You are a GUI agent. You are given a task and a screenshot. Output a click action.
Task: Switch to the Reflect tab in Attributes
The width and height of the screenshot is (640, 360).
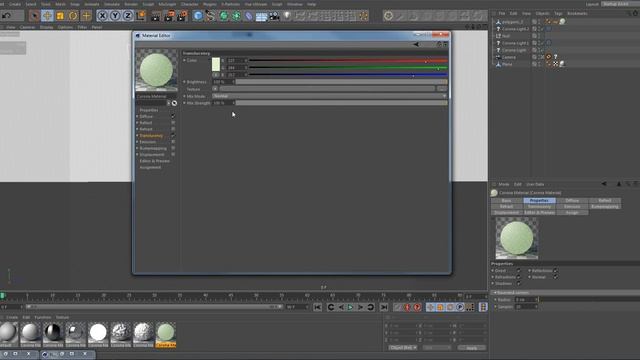click(x=604, y=200)
